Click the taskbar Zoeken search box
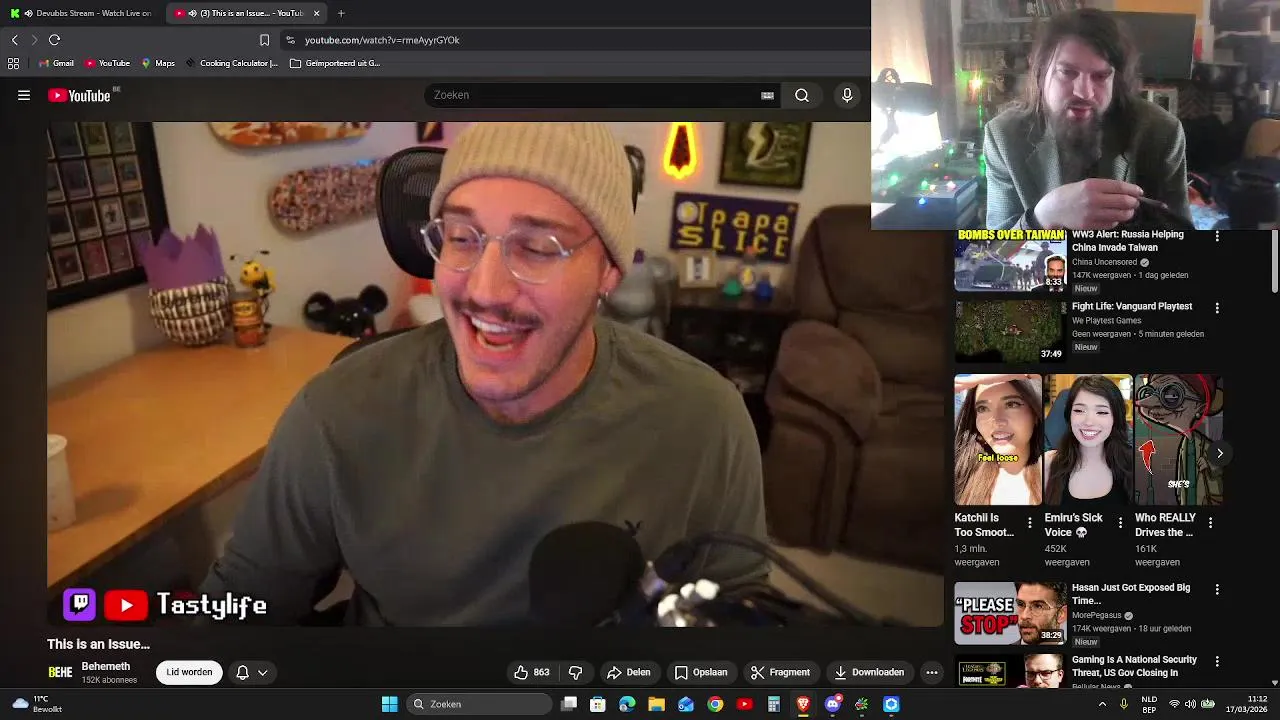 [x=480, y=704]
